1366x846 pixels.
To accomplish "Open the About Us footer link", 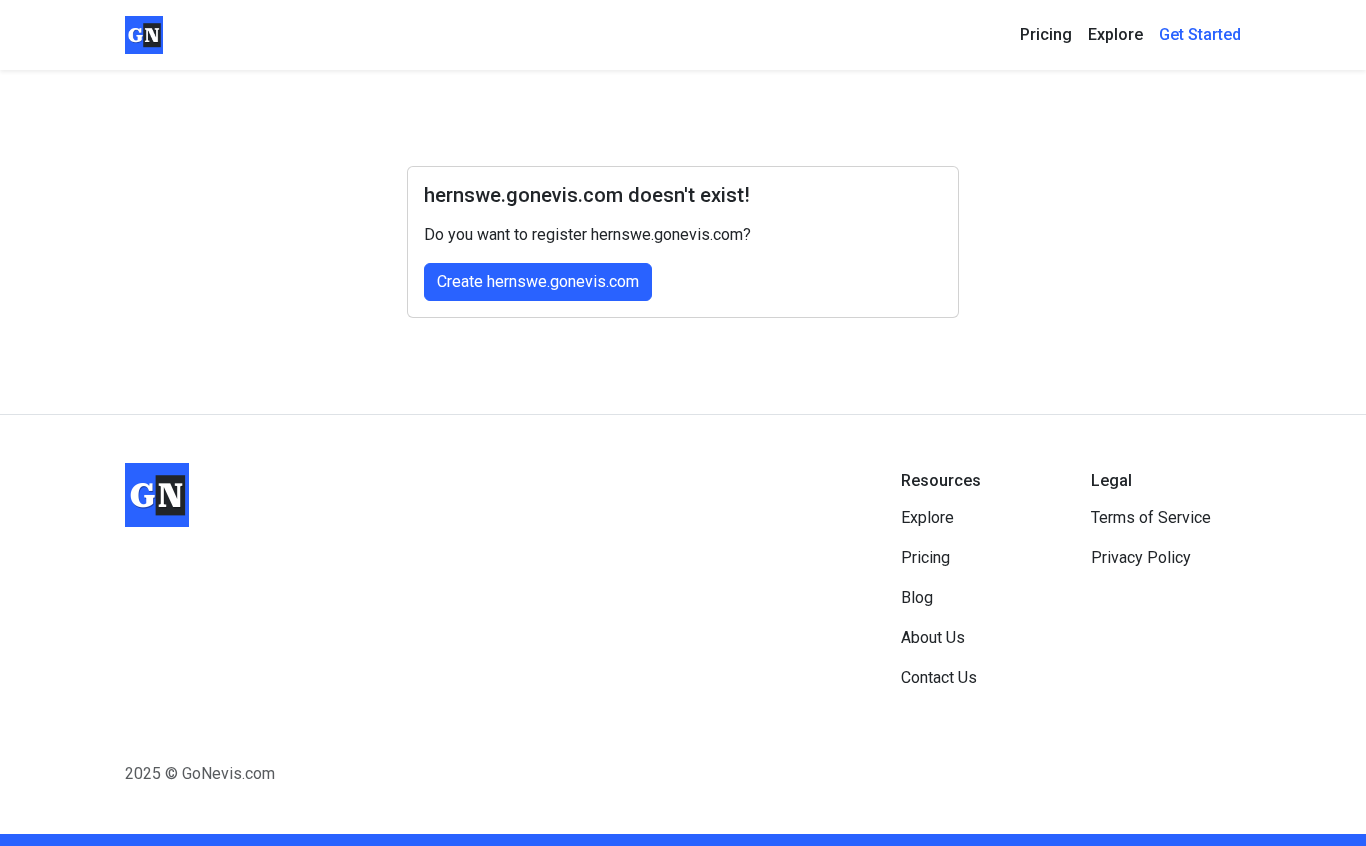I will coord(933,638).
